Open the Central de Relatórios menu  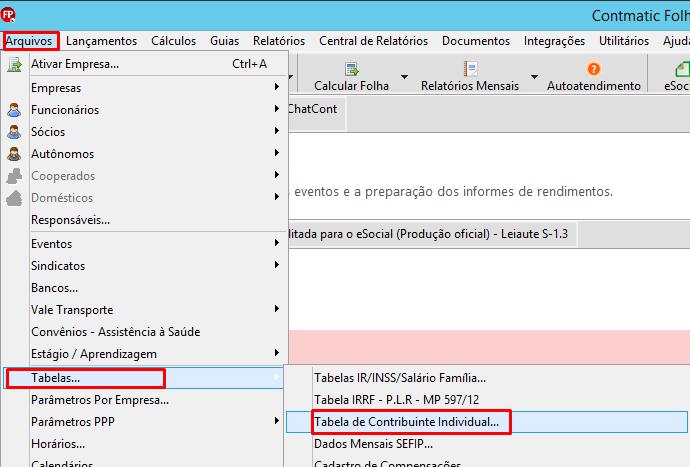[373, 41]
